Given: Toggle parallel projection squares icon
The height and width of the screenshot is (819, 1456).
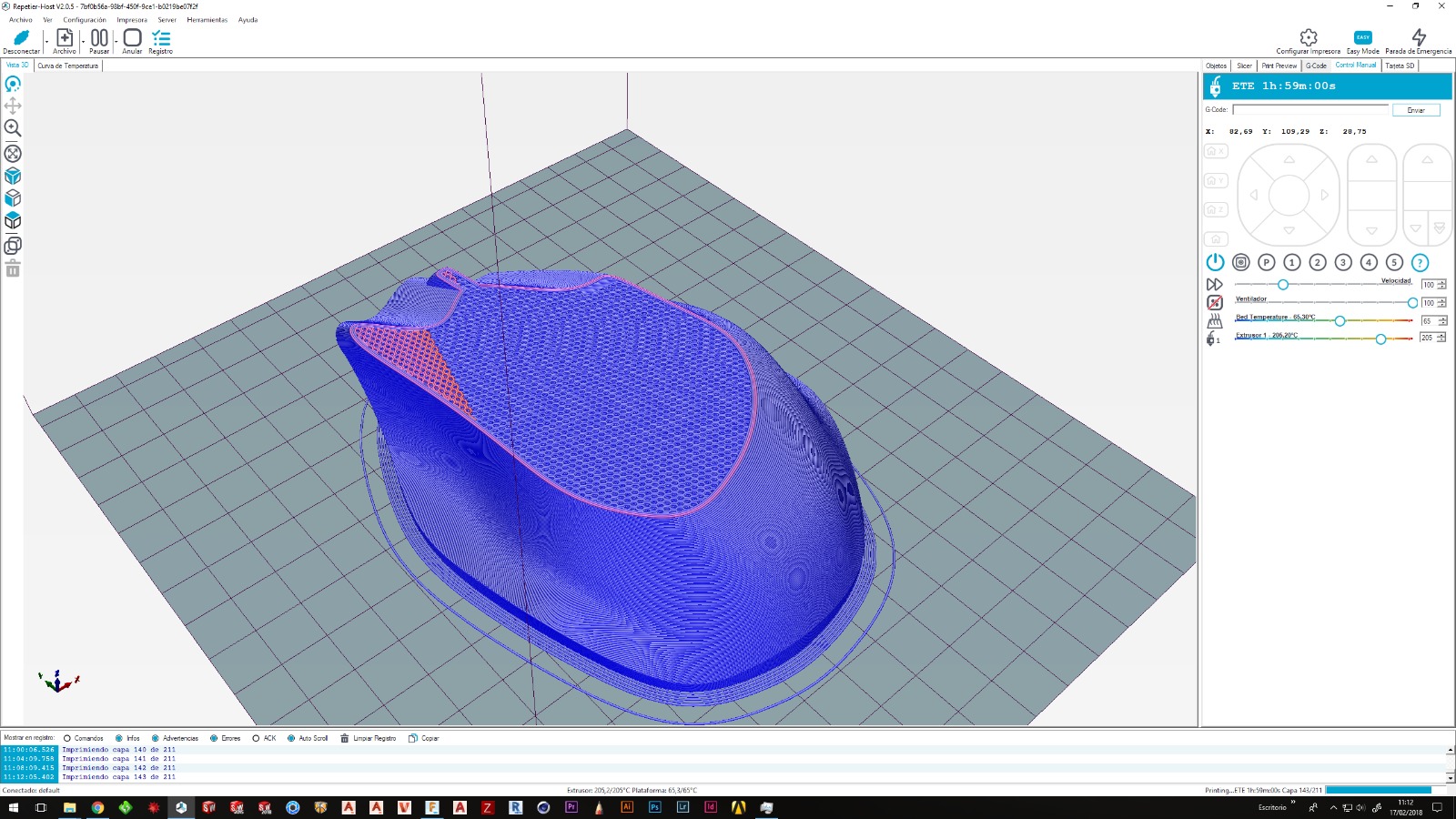Looking at the screenshot, I should coord(13,245).
